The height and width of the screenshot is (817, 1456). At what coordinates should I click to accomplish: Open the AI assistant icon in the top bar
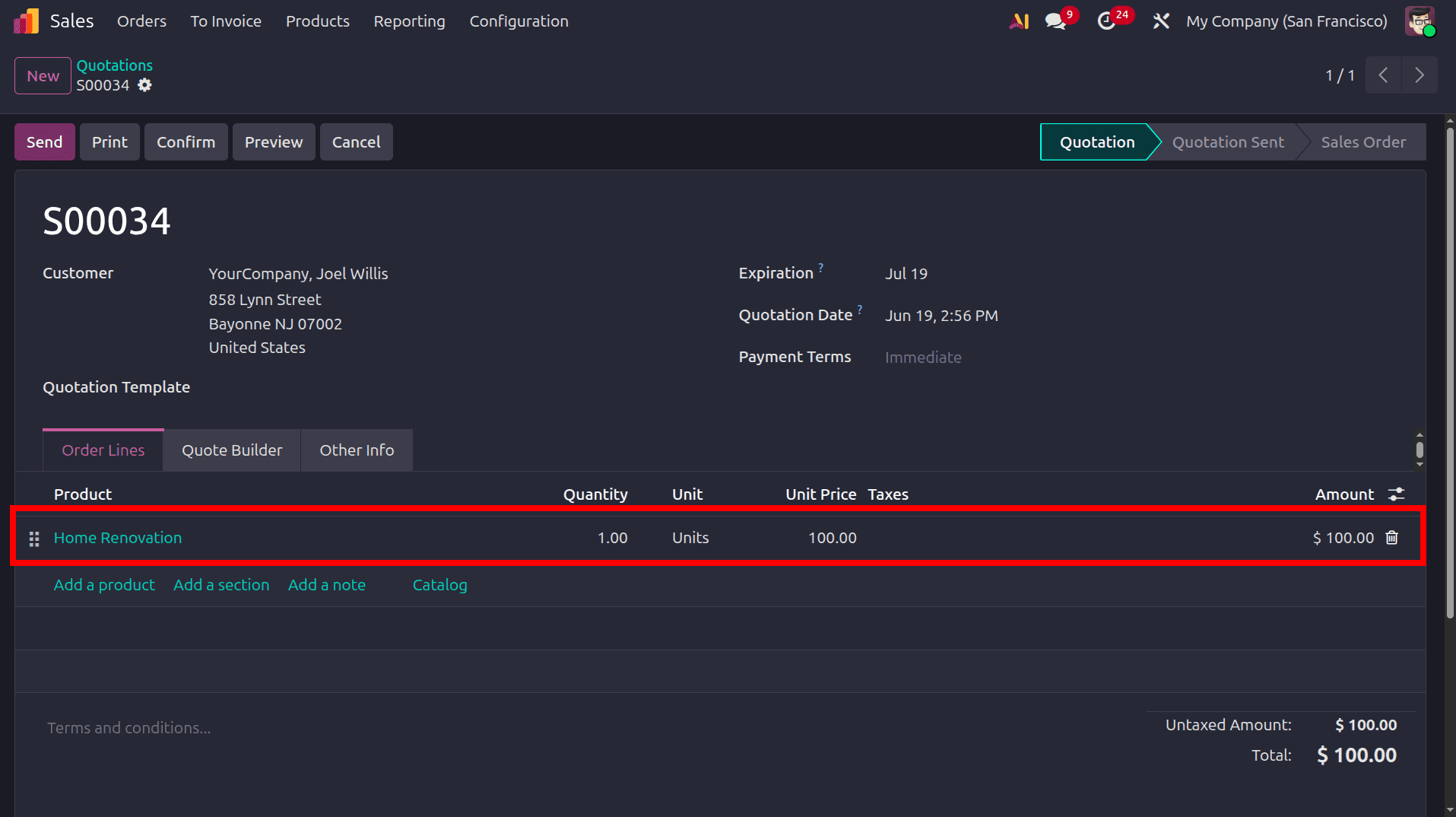tap(1019, 21)
